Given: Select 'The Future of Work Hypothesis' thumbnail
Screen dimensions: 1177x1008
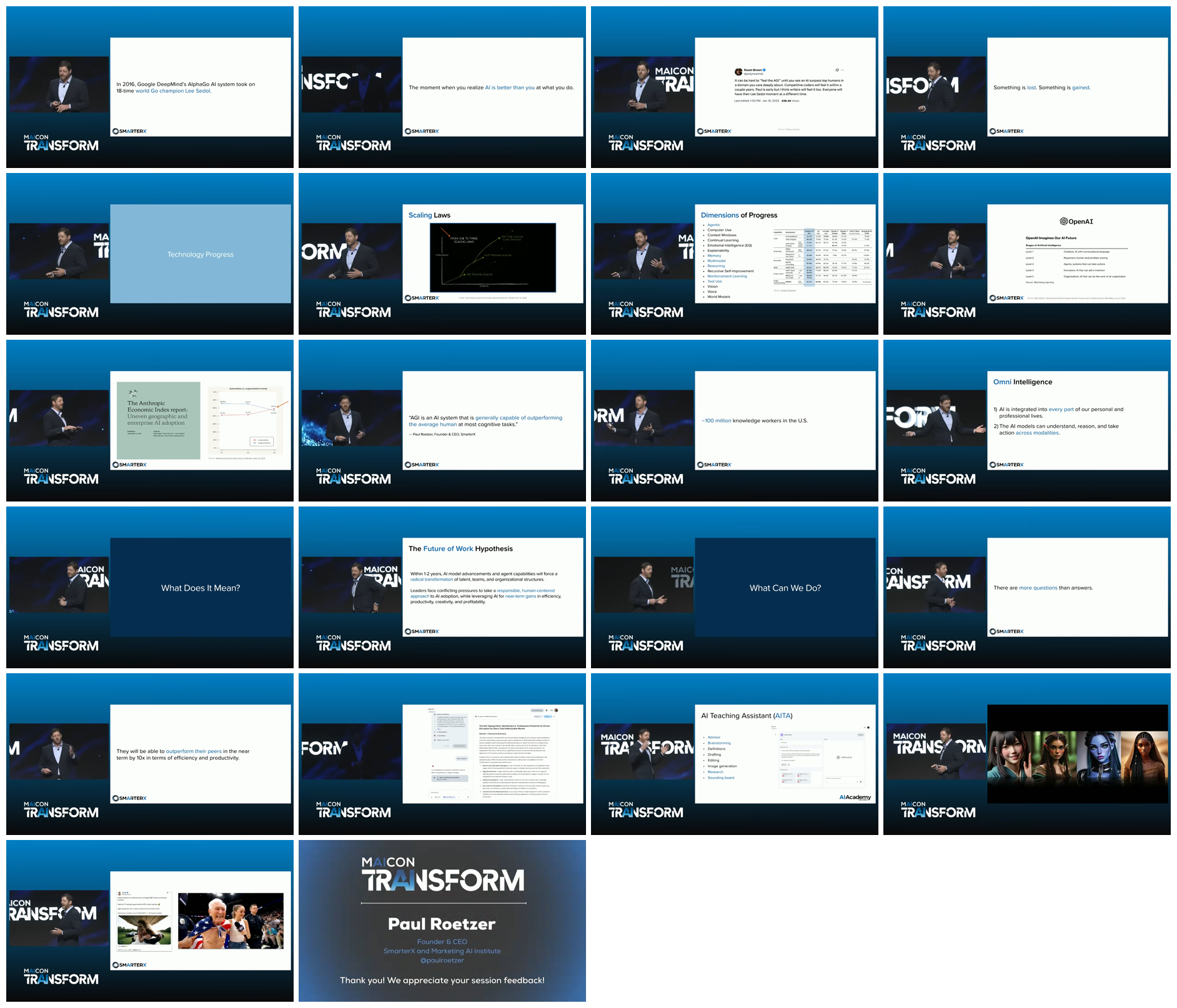Looking at the screenshot, I should click(442, 587).
